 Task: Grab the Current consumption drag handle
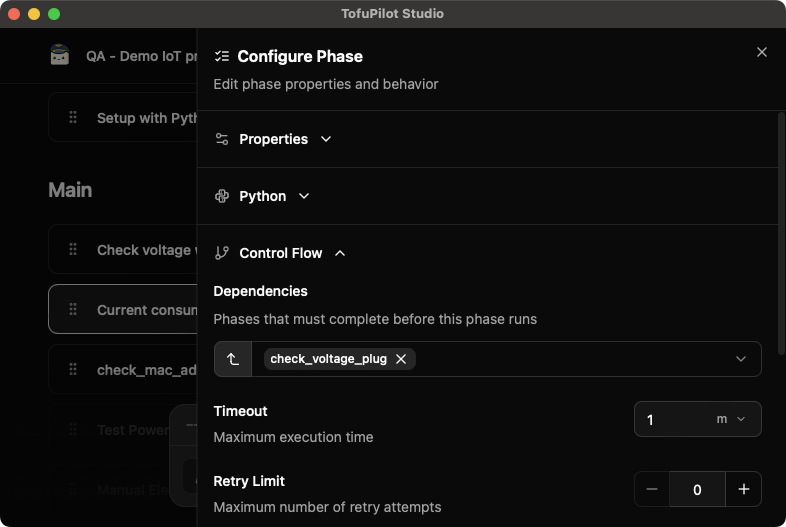73,309
